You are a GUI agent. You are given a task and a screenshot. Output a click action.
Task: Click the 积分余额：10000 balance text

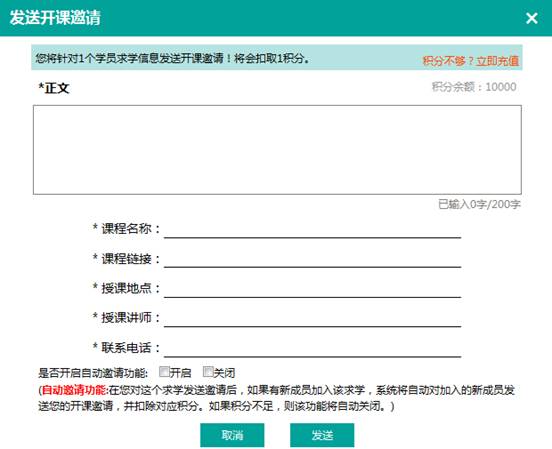474,87
